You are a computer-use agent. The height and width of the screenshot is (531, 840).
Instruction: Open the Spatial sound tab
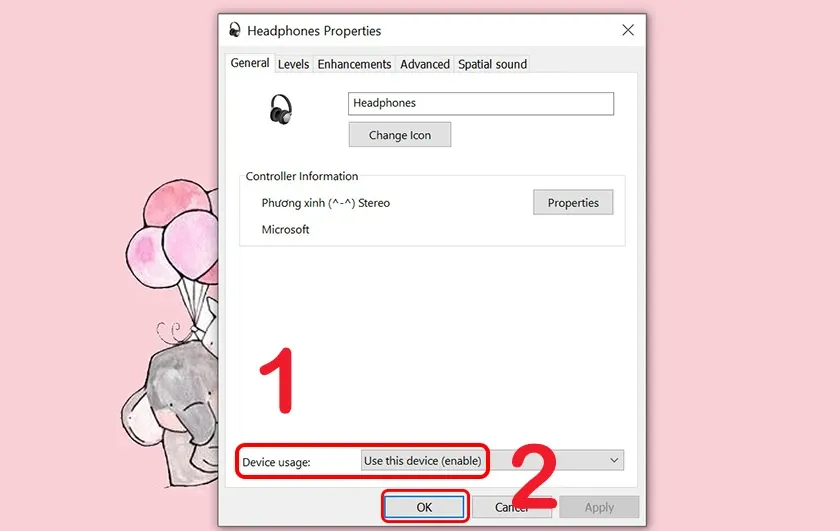click(x=492, y=64)
